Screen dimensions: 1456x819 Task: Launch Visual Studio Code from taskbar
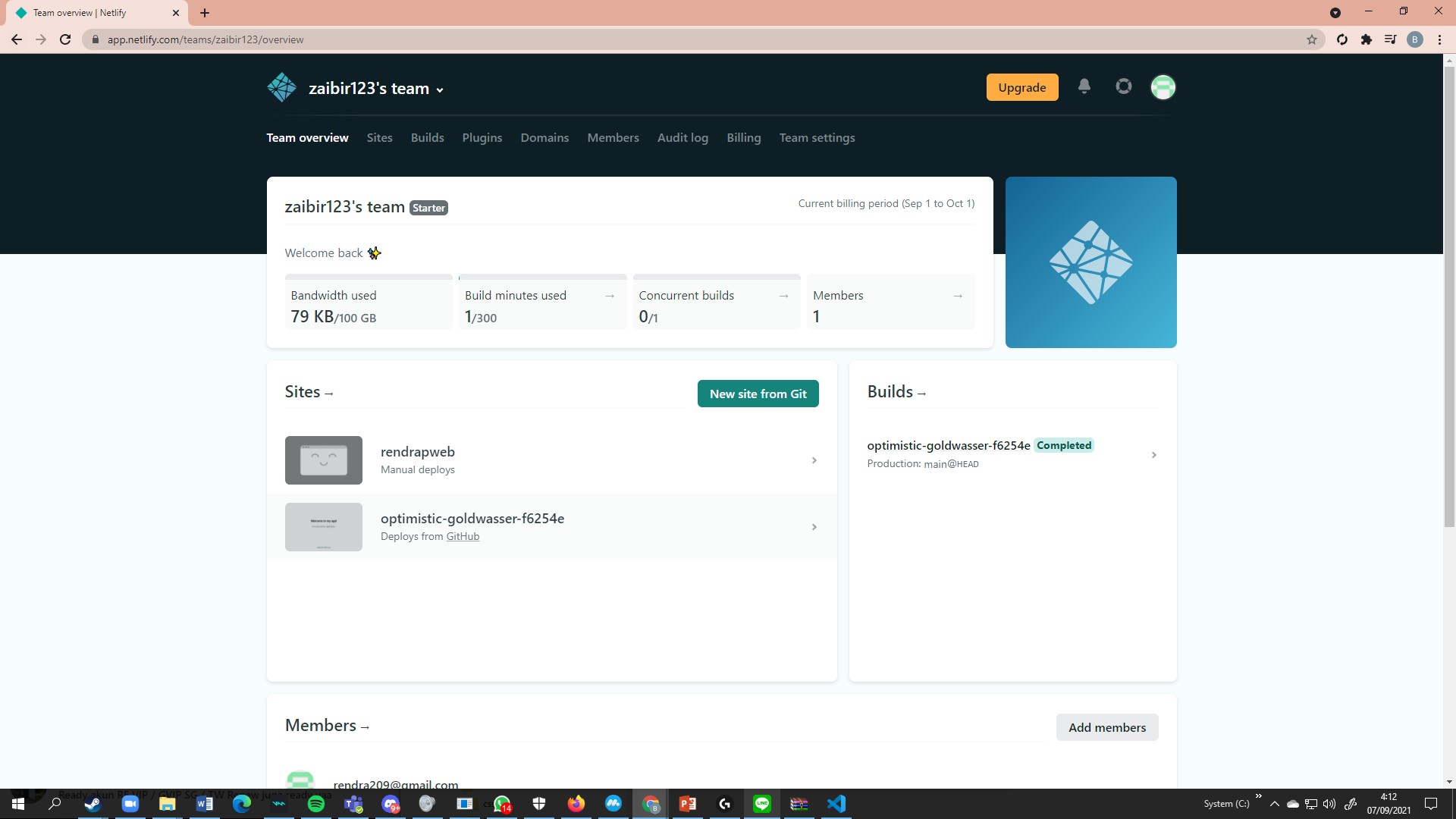[836, 804]
